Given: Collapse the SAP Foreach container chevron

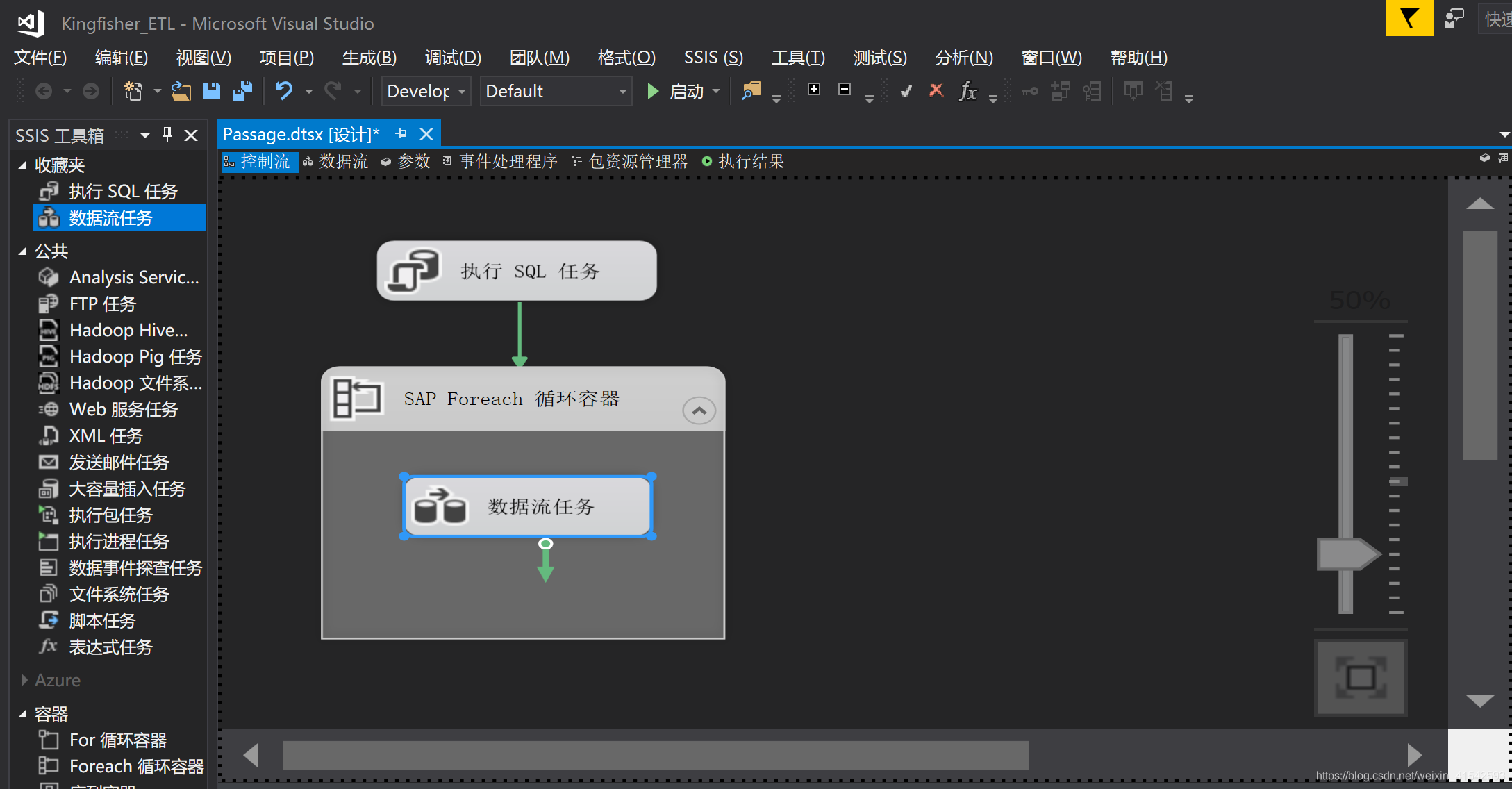Looking at the screenshot, I should coord(699,410).
